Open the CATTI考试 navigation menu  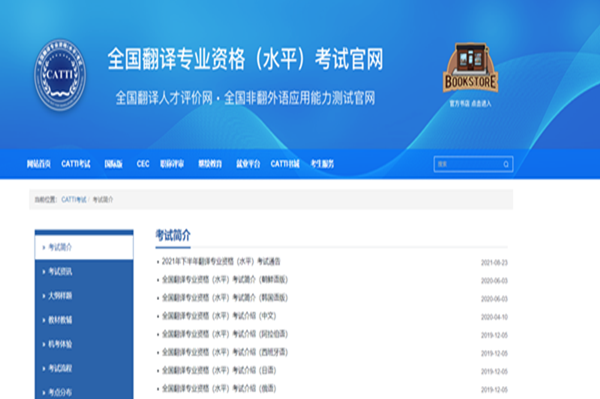tap(76, 164)
